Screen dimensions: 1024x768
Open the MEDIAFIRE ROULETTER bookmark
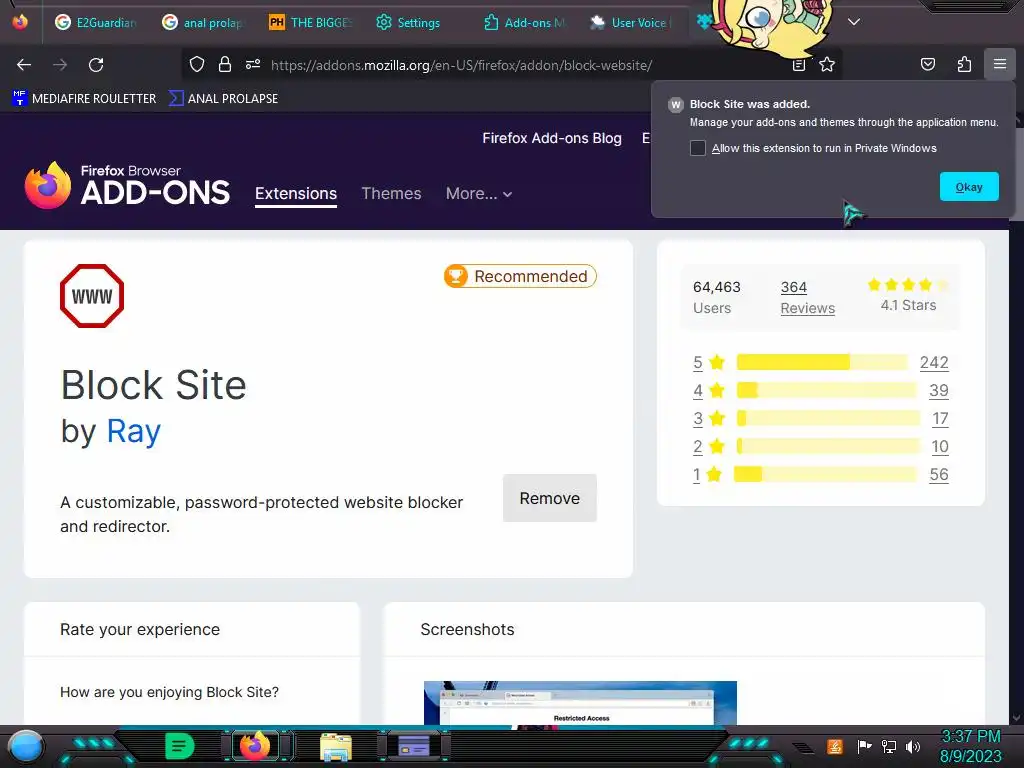(x=85, y=99)
